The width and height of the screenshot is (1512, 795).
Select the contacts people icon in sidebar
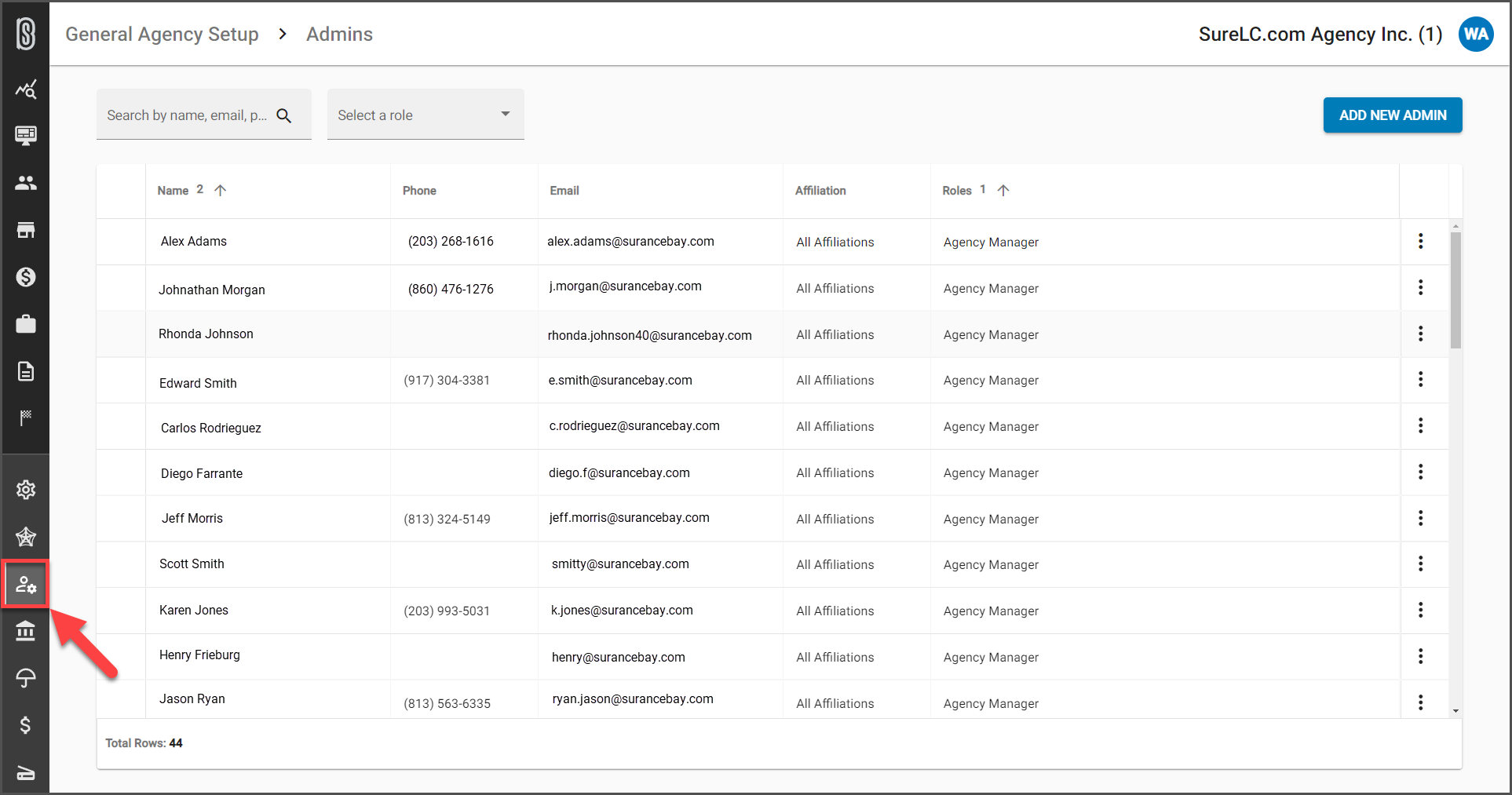pos(26,183)
